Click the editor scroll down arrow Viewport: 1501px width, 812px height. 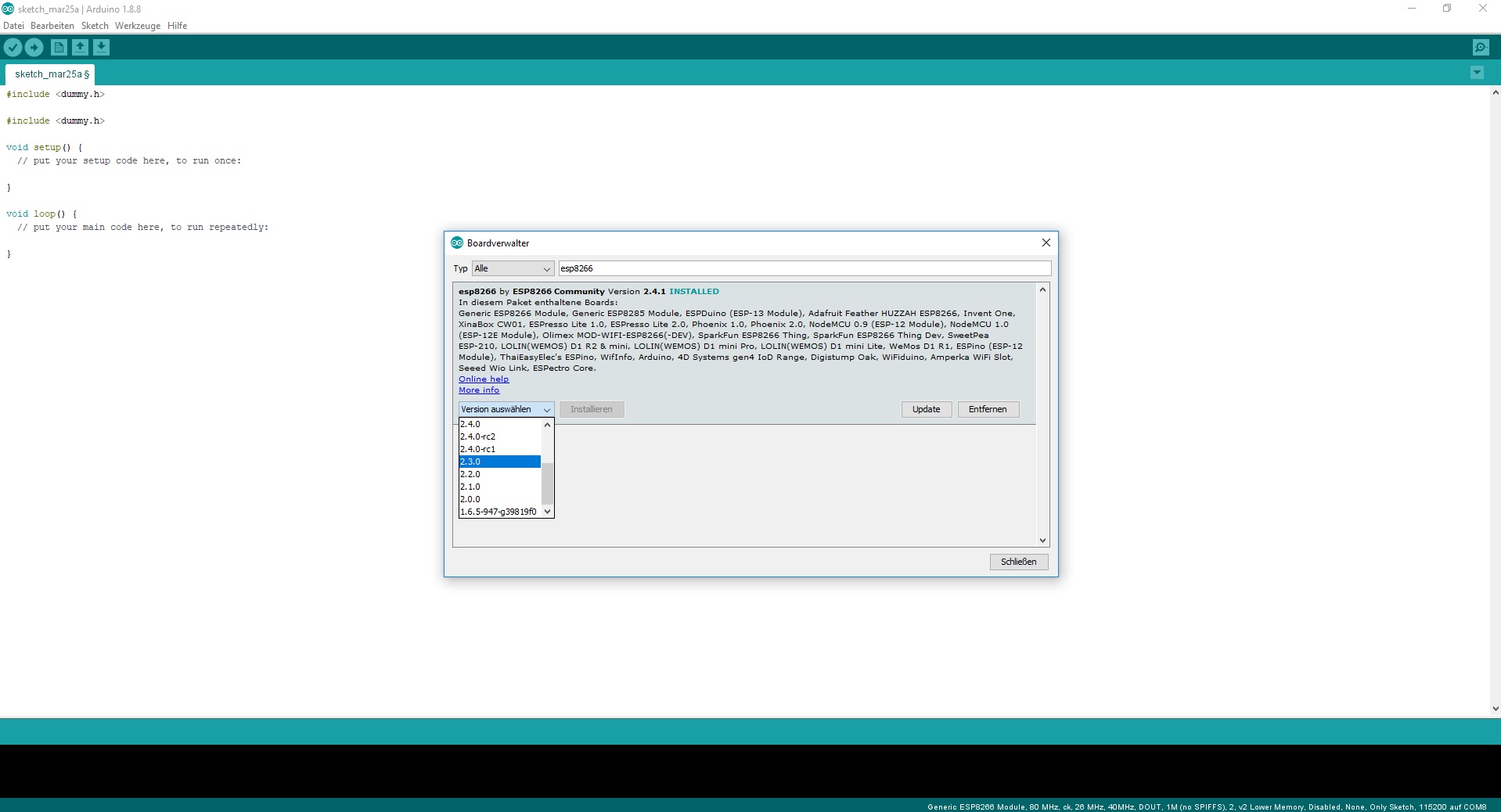[1495, 709]
